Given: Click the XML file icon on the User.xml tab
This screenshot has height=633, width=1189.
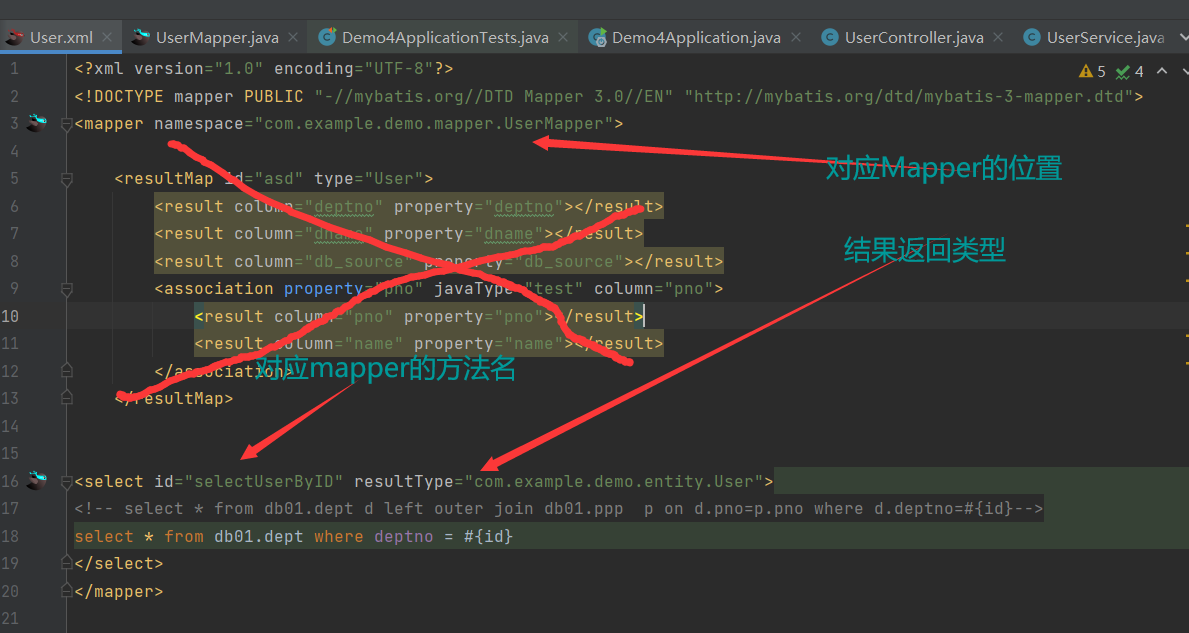Looking at the screenshot, I should coord(14,36).
